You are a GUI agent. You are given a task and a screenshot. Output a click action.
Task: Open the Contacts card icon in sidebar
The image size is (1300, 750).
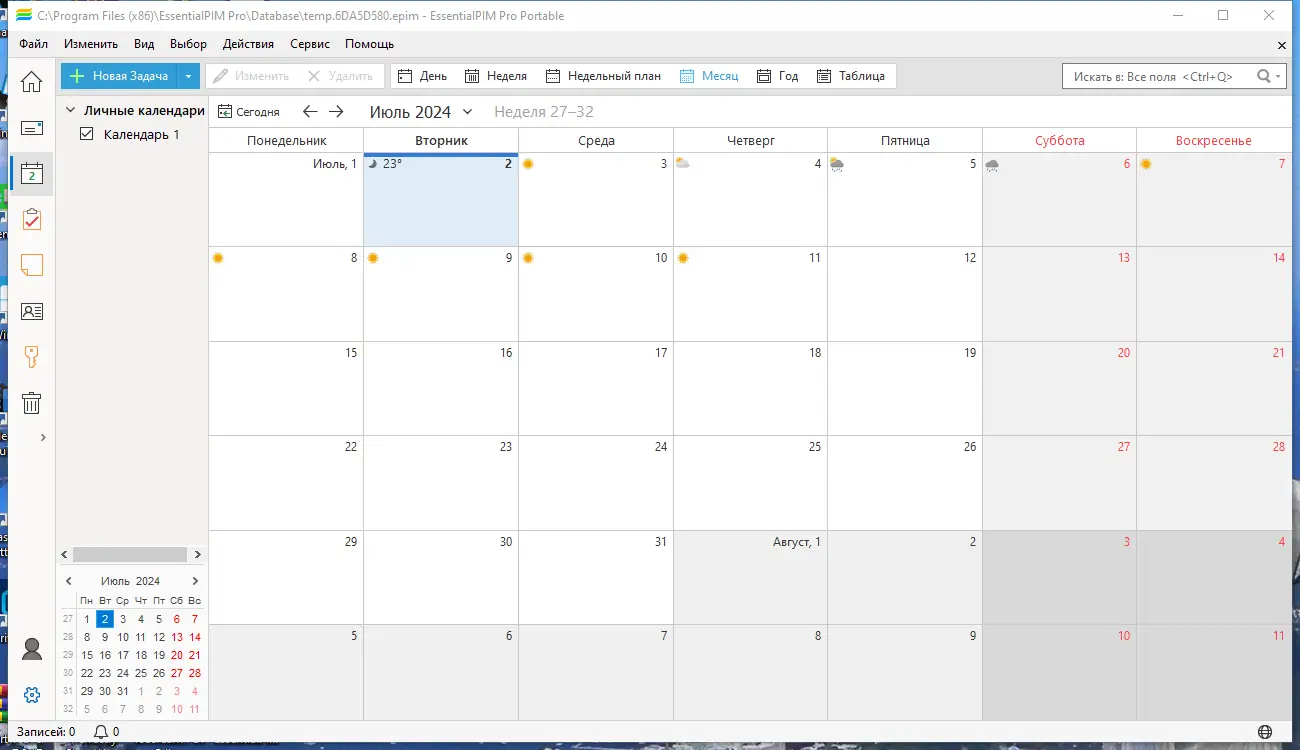[32, 311]
